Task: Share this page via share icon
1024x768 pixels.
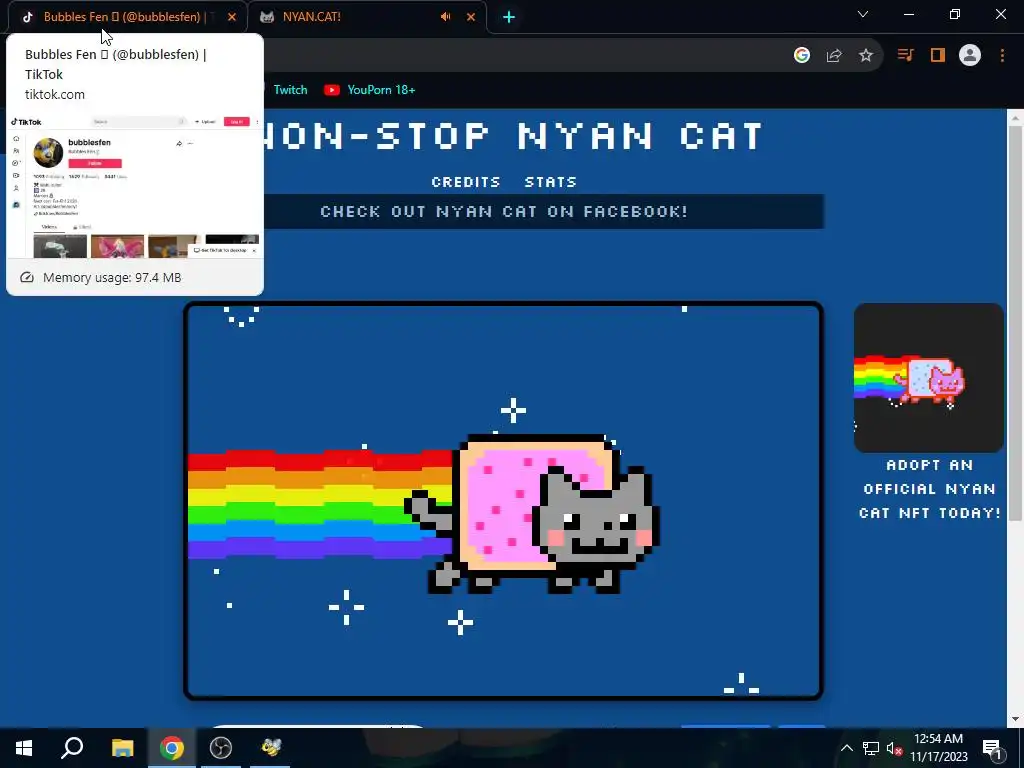Action: (x=834, y=56)
